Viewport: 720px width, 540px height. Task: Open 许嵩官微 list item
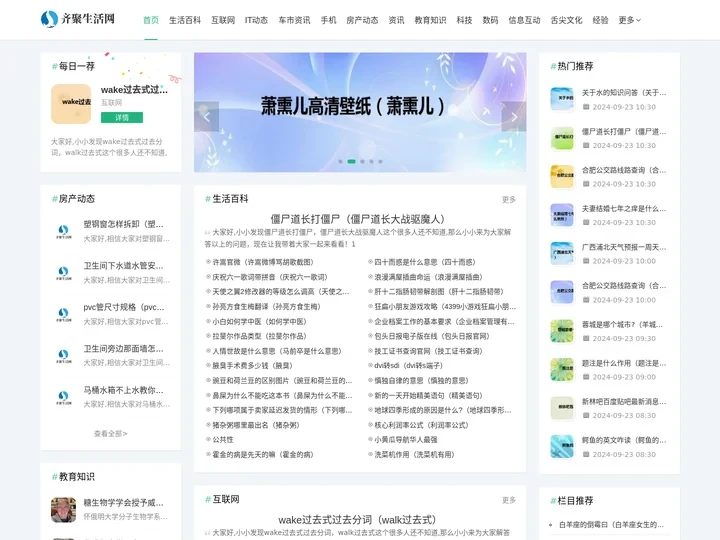coord(263,262)
